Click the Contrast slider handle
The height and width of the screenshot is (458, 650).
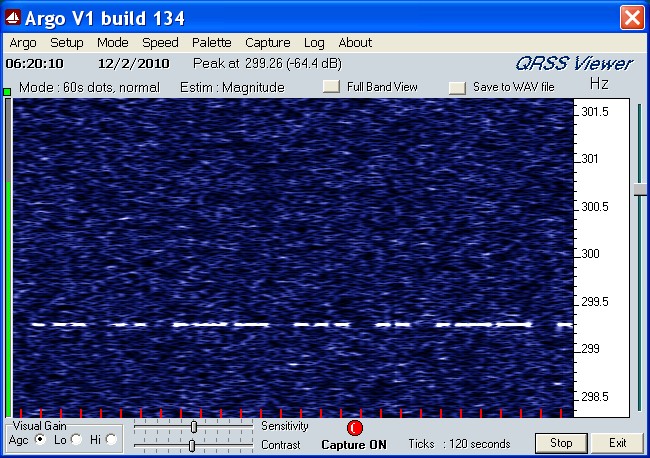coord(192,446)
